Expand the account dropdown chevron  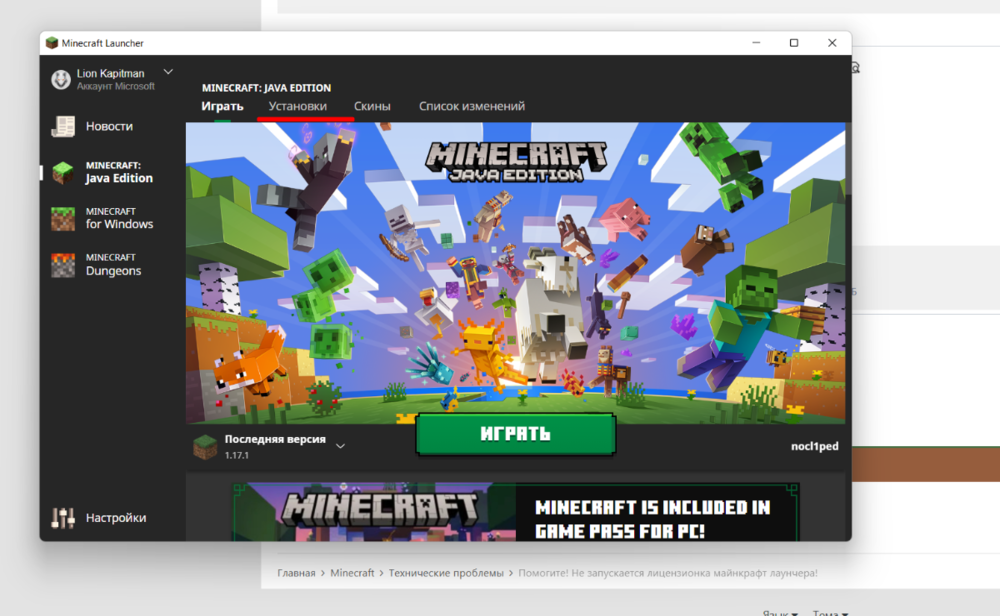coord(168,72)
